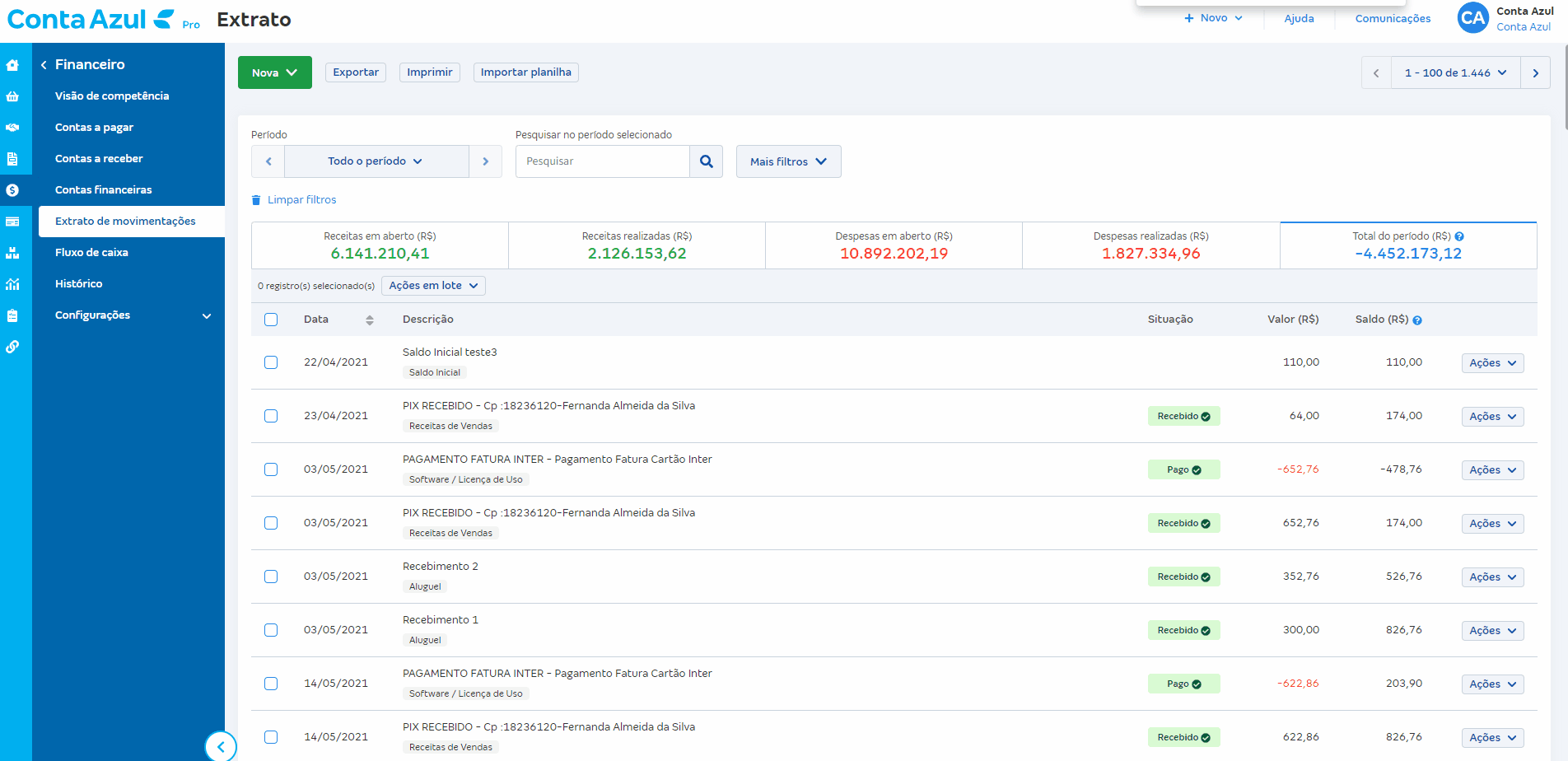
Task: Select checkbox for Recebimento 2 row
Action: pyautogui.click(x=271, y=577)
